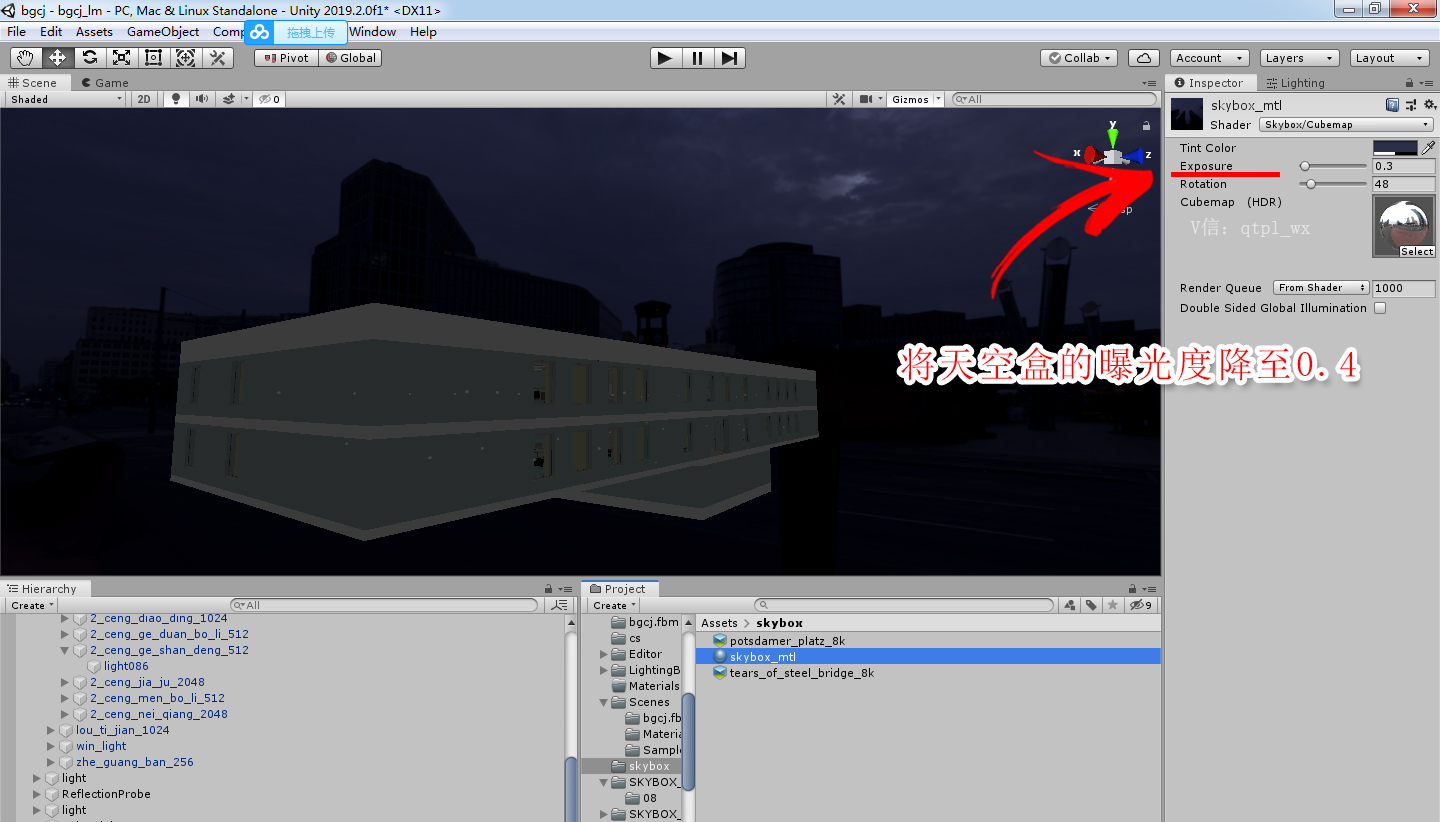Click Assets in the Project breadcrumb
The image size is (1440, 822).
click(719, 623)
